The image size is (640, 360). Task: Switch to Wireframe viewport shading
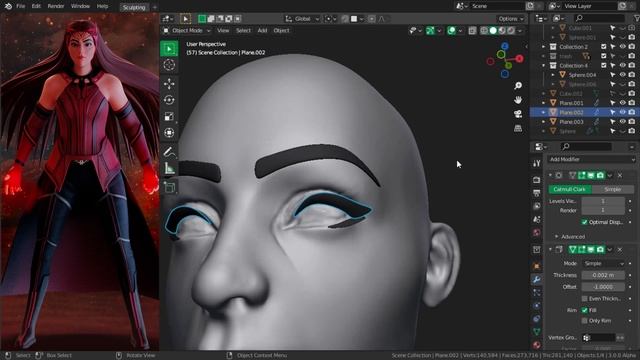(x=484, y=31)
